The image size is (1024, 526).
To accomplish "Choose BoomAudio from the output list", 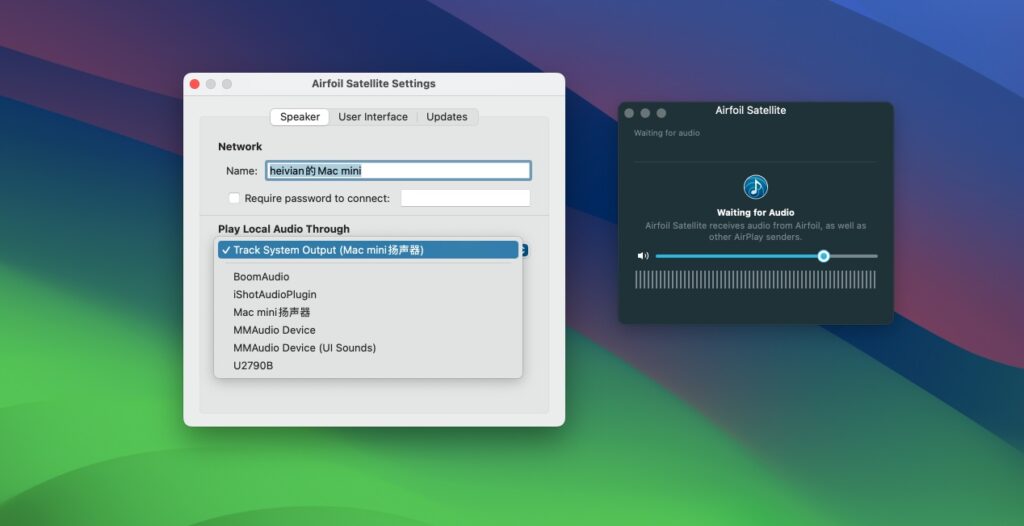I will pos(368,277).
